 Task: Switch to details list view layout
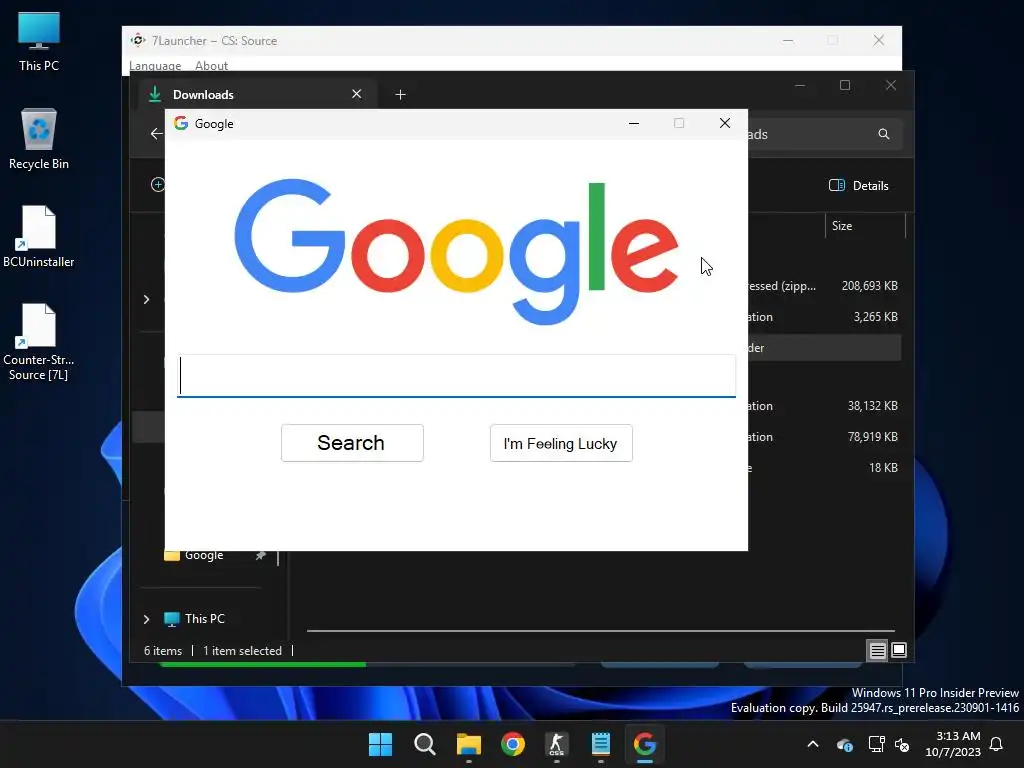[877, 650]
